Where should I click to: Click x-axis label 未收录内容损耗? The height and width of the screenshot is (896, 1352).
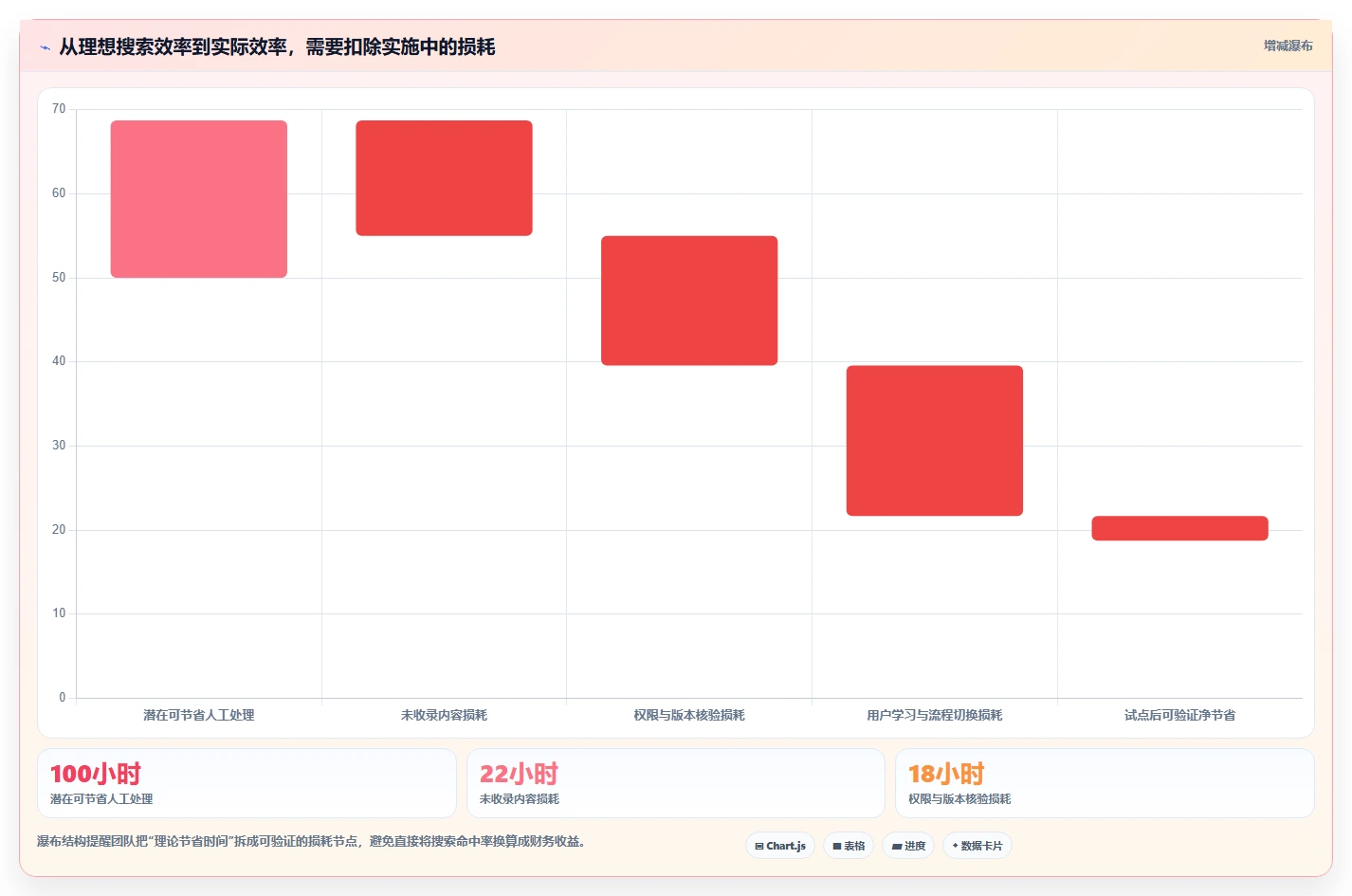[444, 715]
